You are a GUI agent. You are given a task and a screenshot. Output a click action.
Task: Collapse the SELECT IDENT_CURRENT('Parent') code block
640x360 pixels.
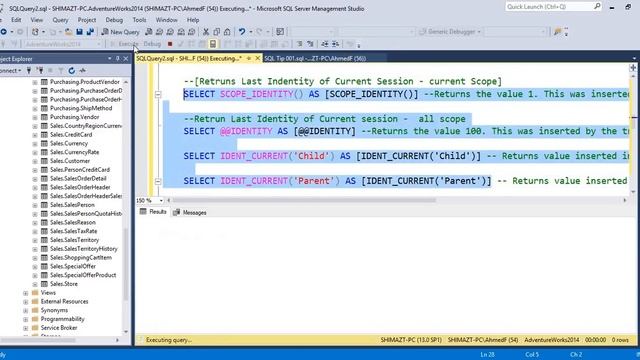coord(158,181)
